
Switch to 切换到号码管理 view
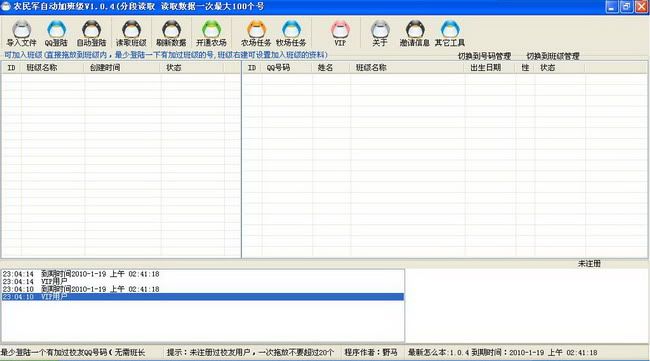point(484,56)
